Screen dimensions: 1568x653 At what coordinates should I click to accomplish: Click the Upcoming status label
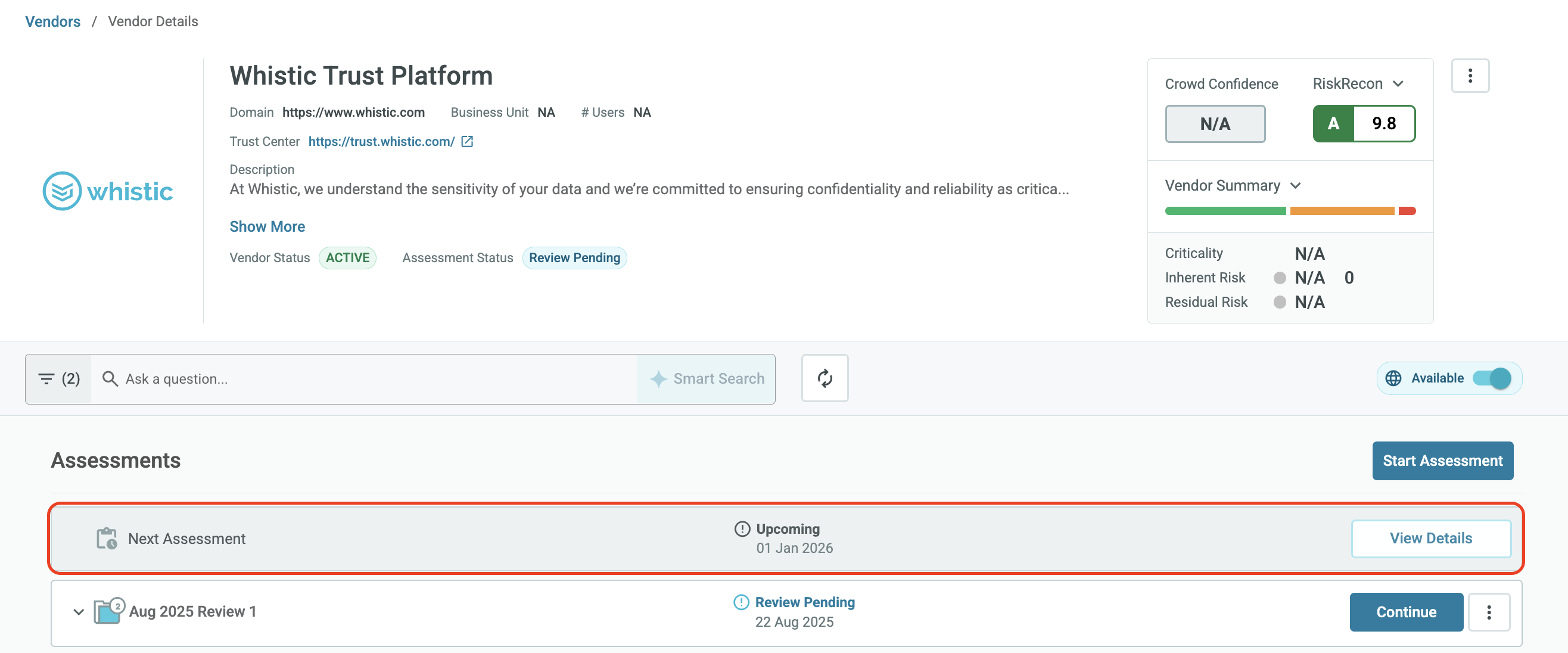788,529
